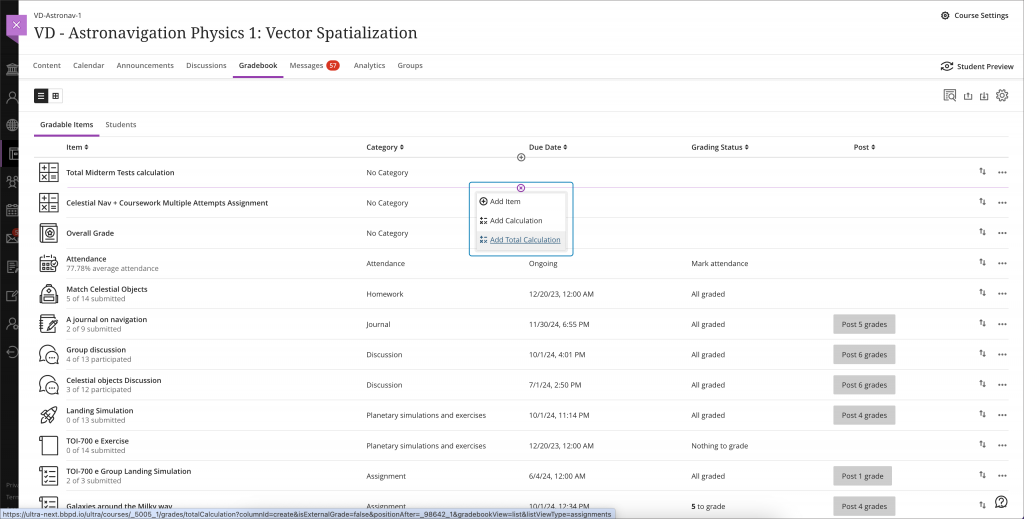
Task: Close the purple X course panel button
Action: pyautogui.click(x=16, y=25)
